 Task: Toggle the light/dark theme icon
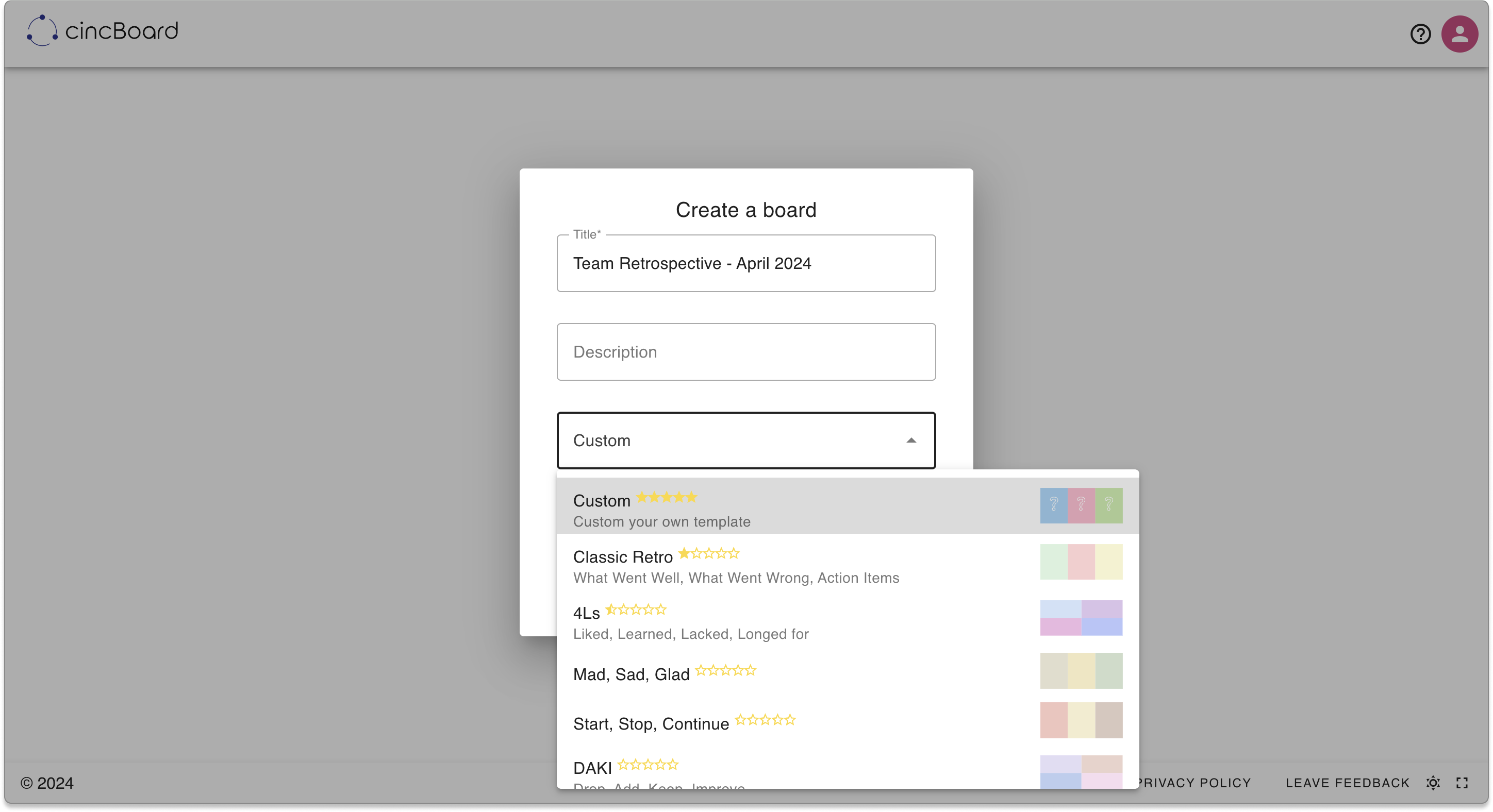(x=1433, y=783)
